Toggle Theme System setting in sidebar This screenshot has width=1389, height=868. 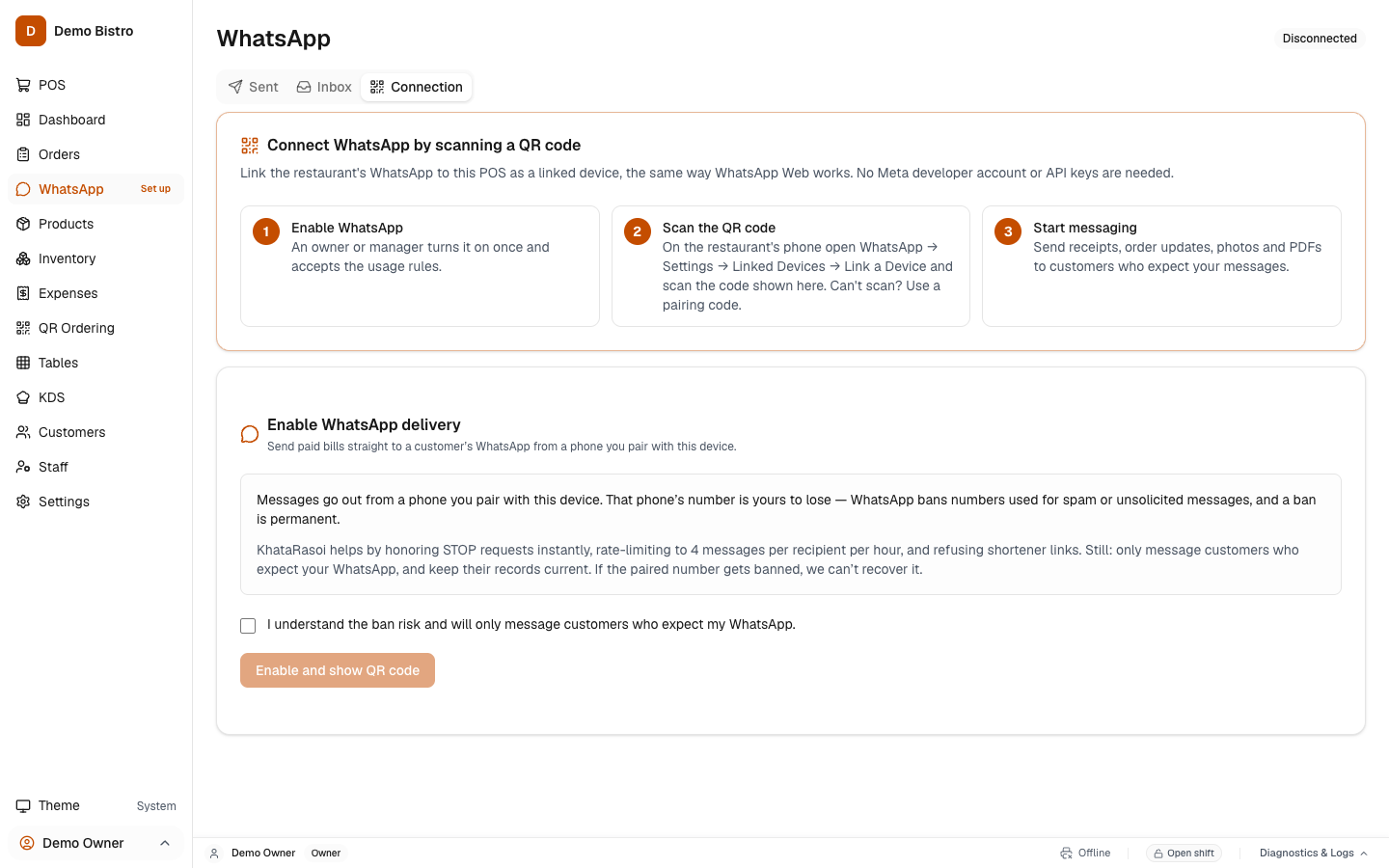[x=95, y=805]
